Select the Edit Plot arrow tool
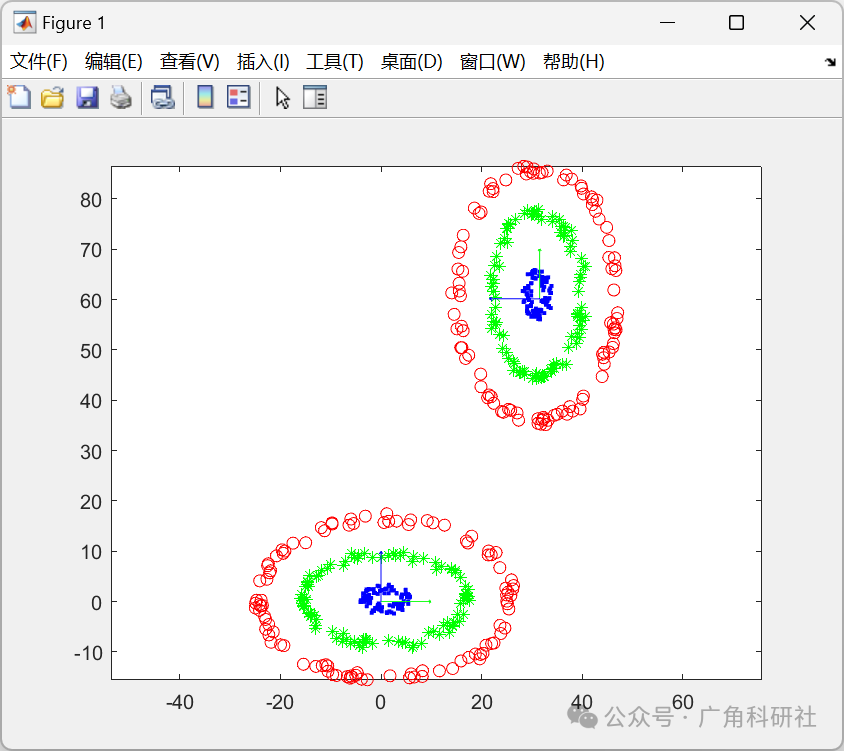Image resolution: width=844 pixels, height=751 pixels. [282, 97]
